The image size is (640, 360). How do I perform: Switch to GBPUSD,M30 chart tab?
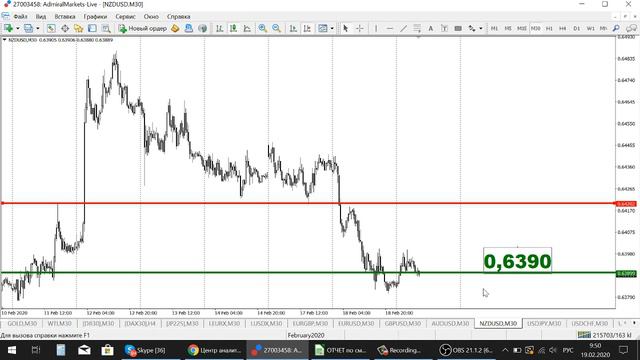point(402,323)
